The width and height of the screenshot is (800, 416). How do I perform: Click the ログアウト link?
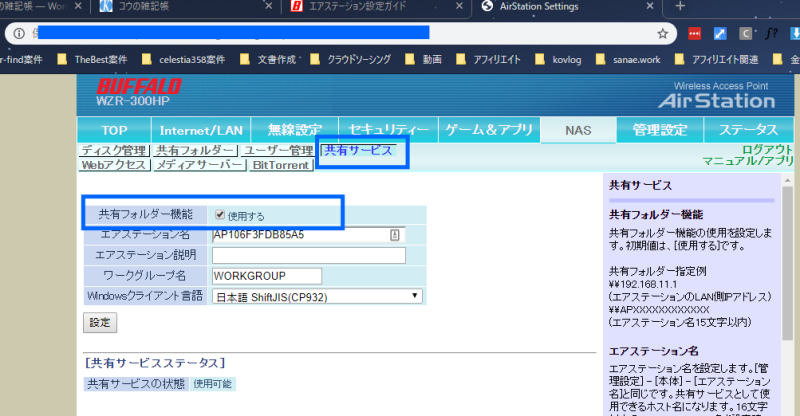tap(767, 149)
